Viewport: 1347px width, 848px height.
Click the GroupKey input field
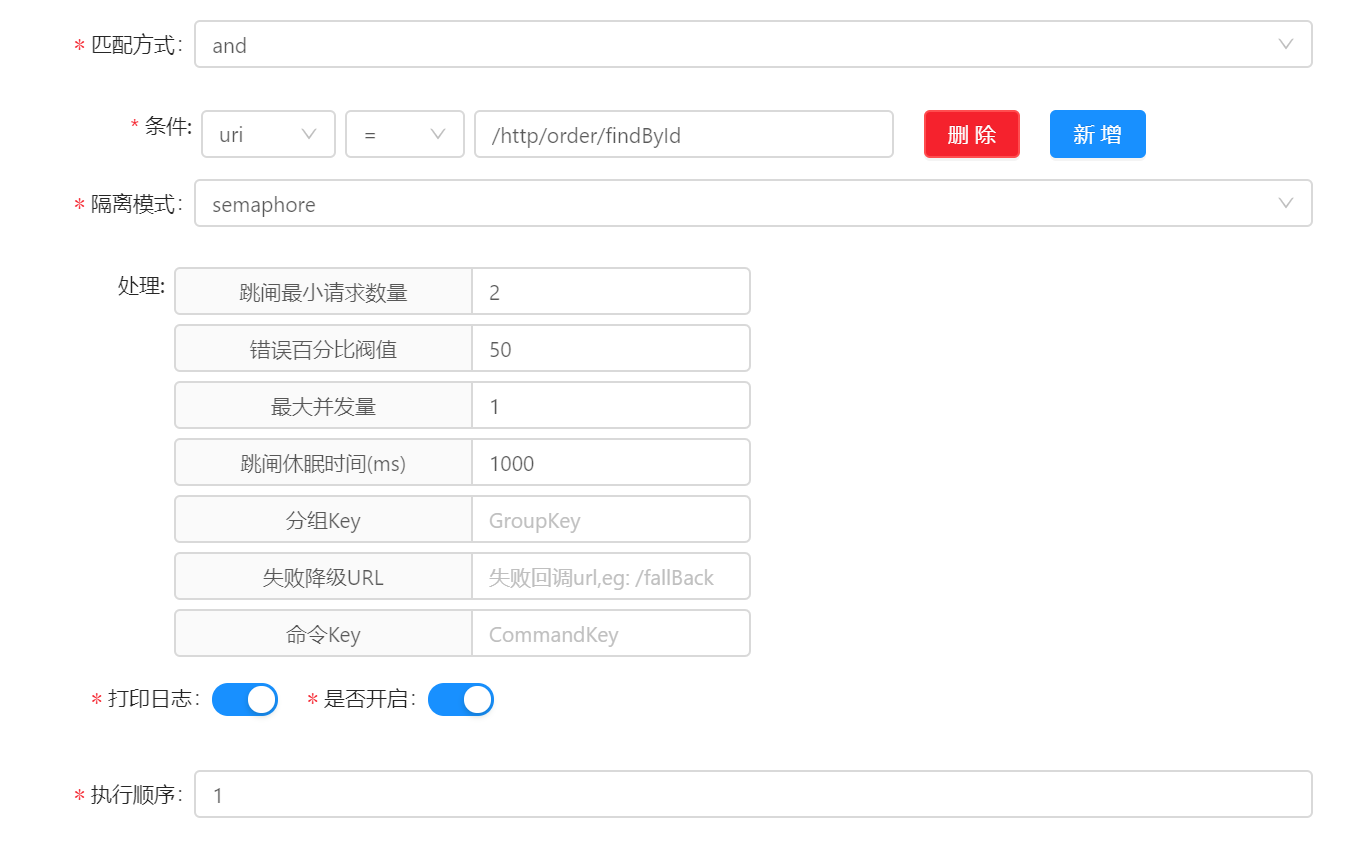pos(611,520)
